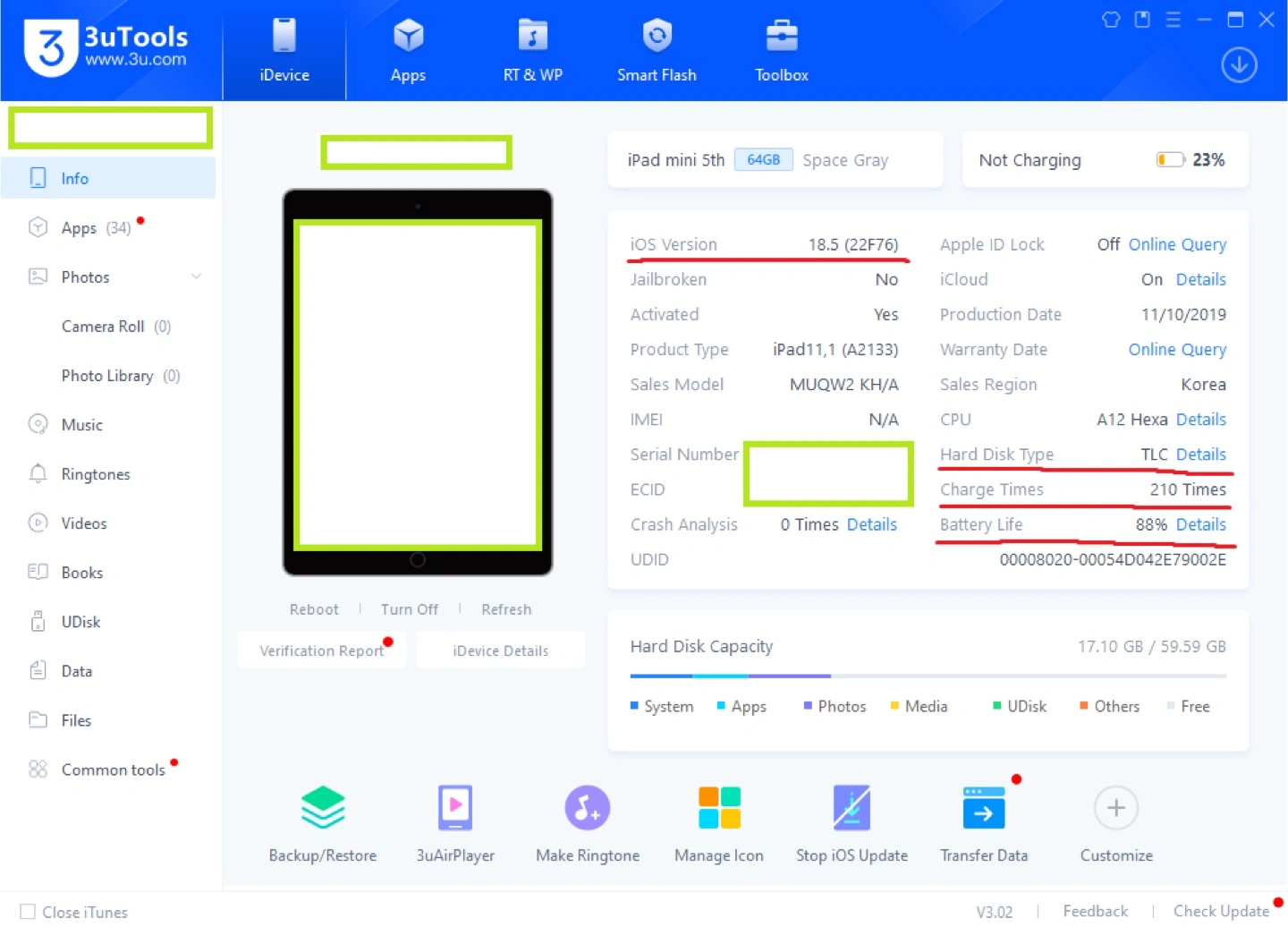1288x927 pixels.
Task: Open Transfer Data tool
Action: [984, 824]
